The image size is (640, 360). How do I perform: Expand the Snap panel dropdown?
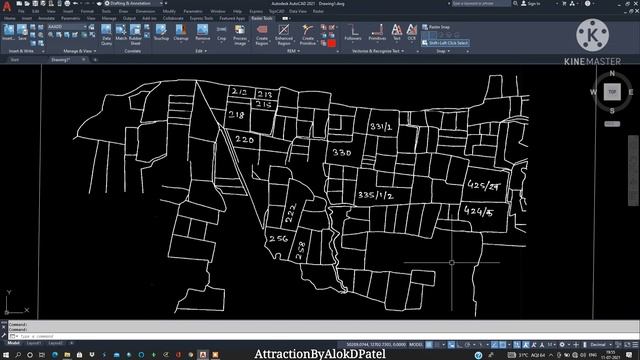(x=443, y=51)
